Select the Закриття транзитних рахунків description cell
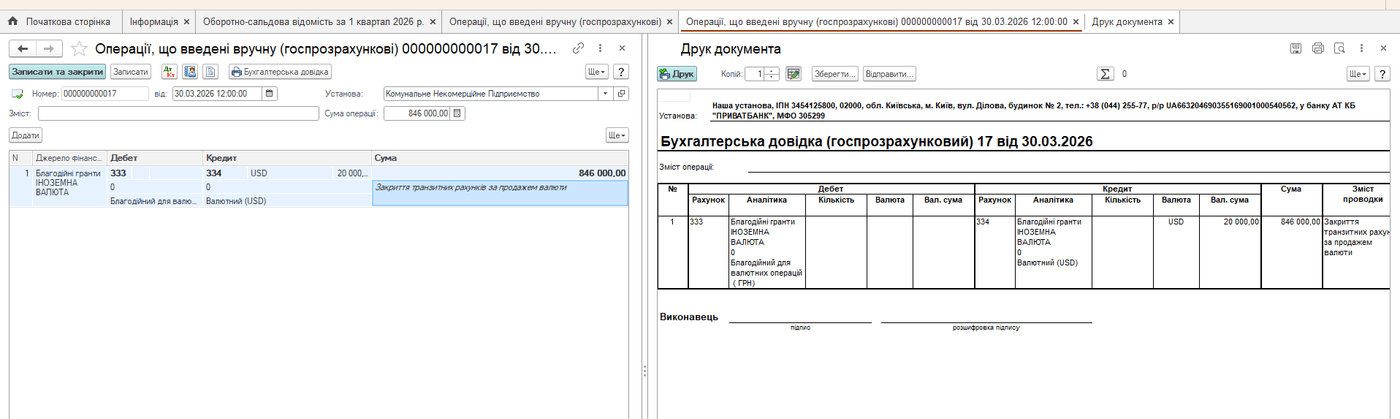The image size is (1400, 419). pos(500,193)
